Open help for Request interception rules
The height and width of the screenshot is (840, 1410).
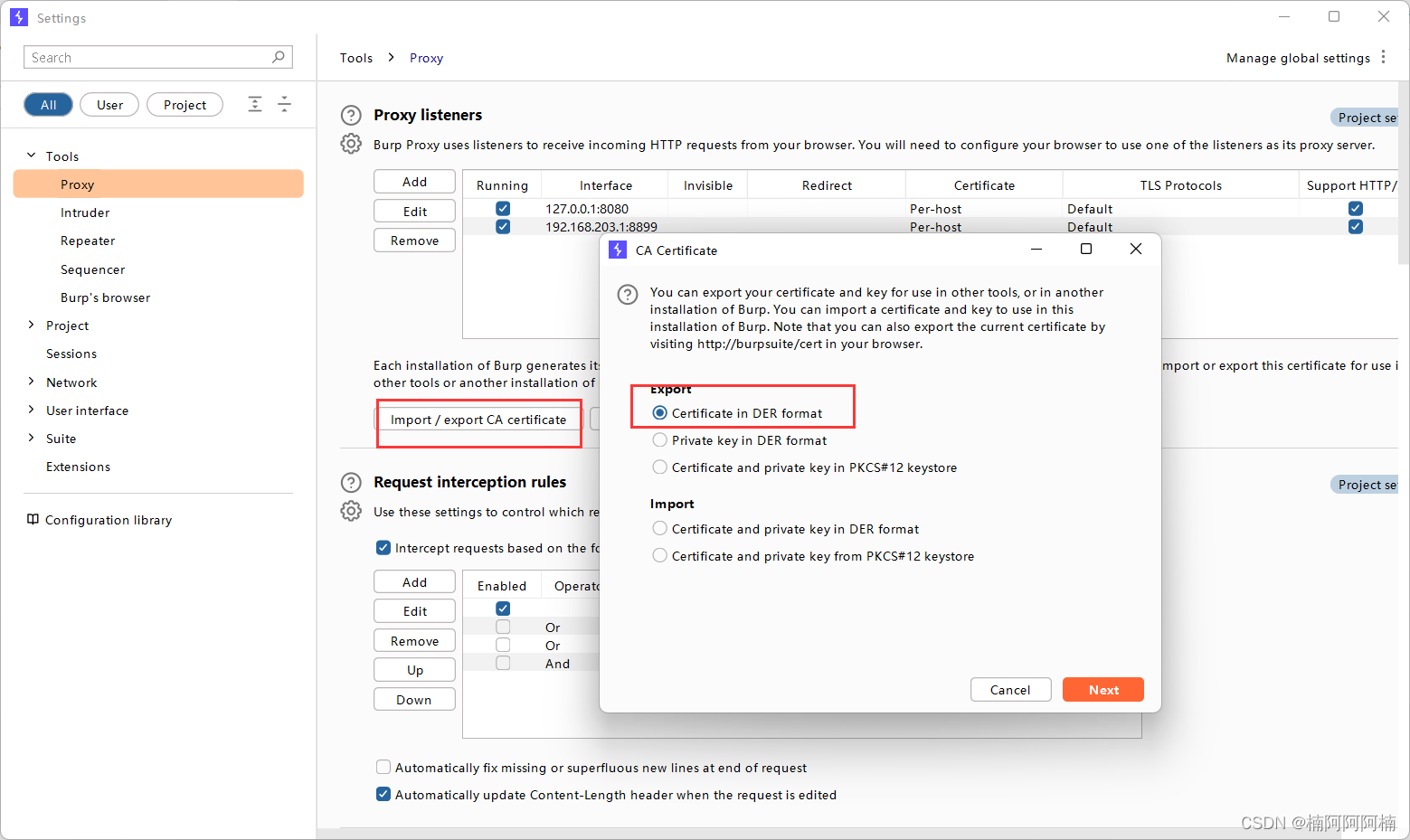coord(351,482)
